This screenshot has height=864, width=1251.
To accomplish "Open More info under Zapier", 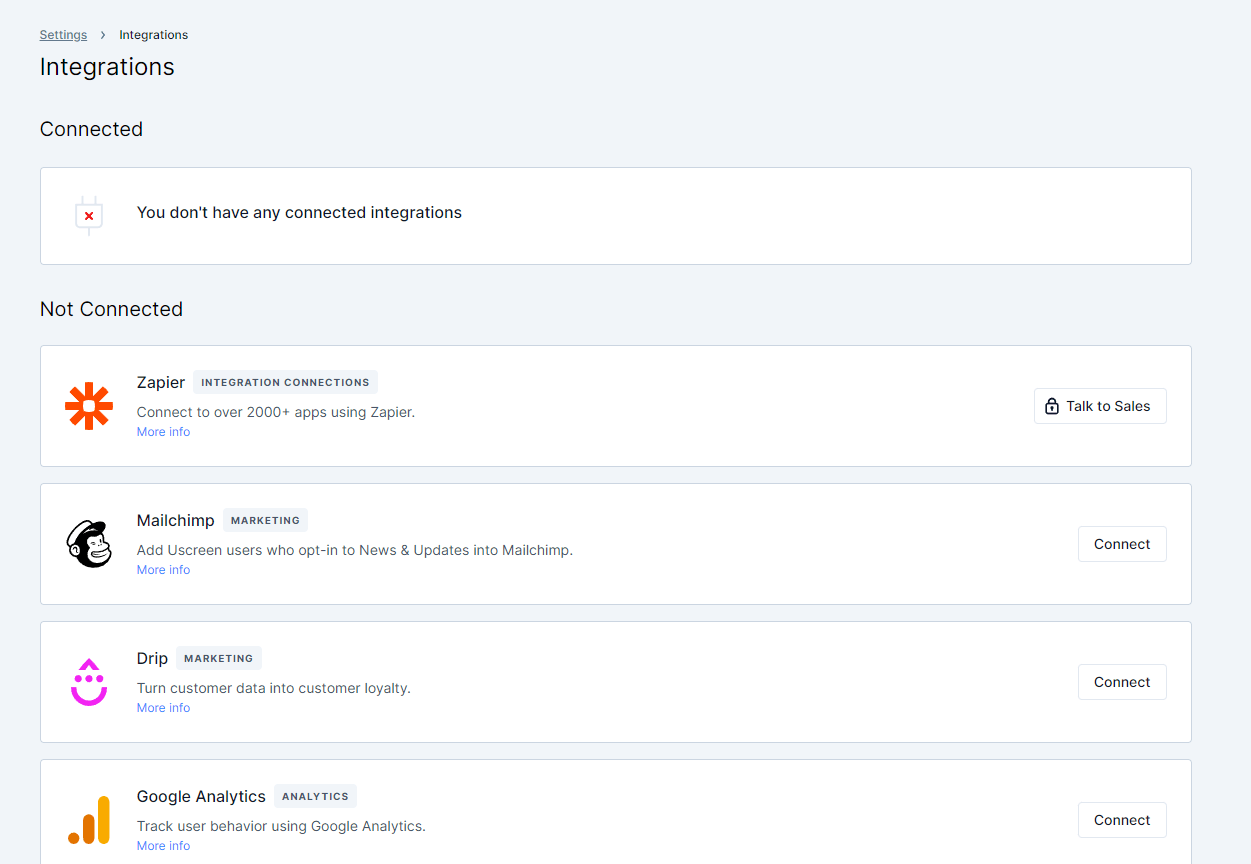I will (163, 431).
